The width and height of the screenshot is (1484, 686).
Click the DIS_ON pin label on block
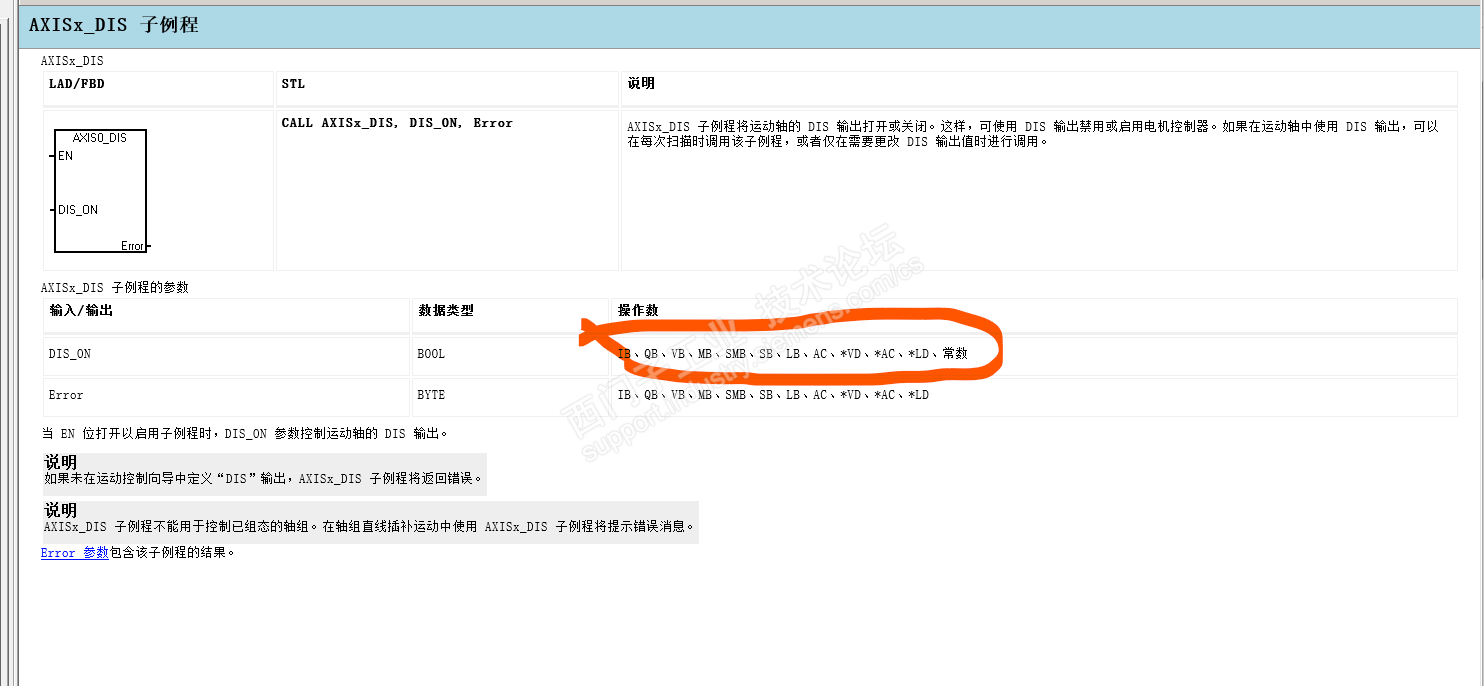pyautogui.click(x=78, y=210)
